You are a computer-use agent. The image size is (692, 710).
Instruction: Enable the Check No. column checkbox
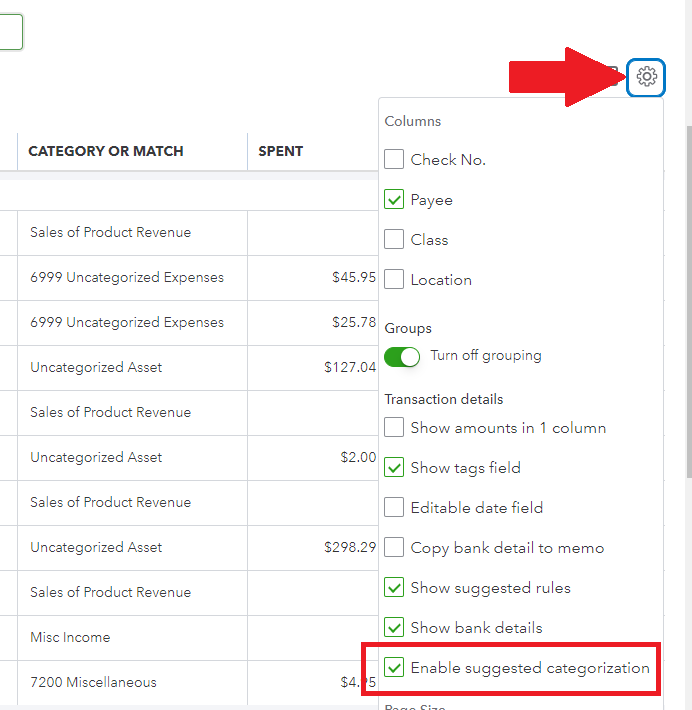[394, 160]
